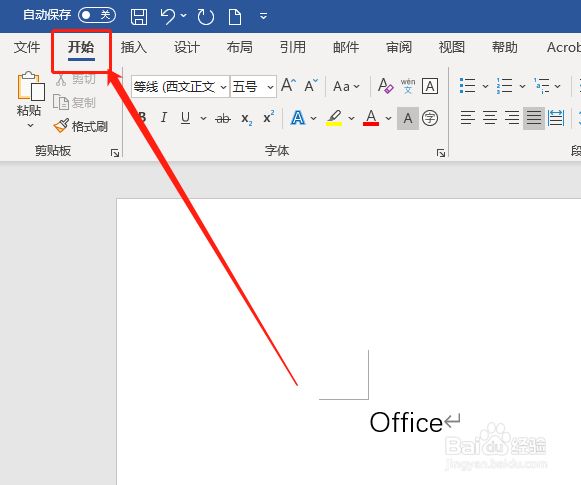Click the 复制 (Copy) button
581x485 pixels.
pos(74,103)
